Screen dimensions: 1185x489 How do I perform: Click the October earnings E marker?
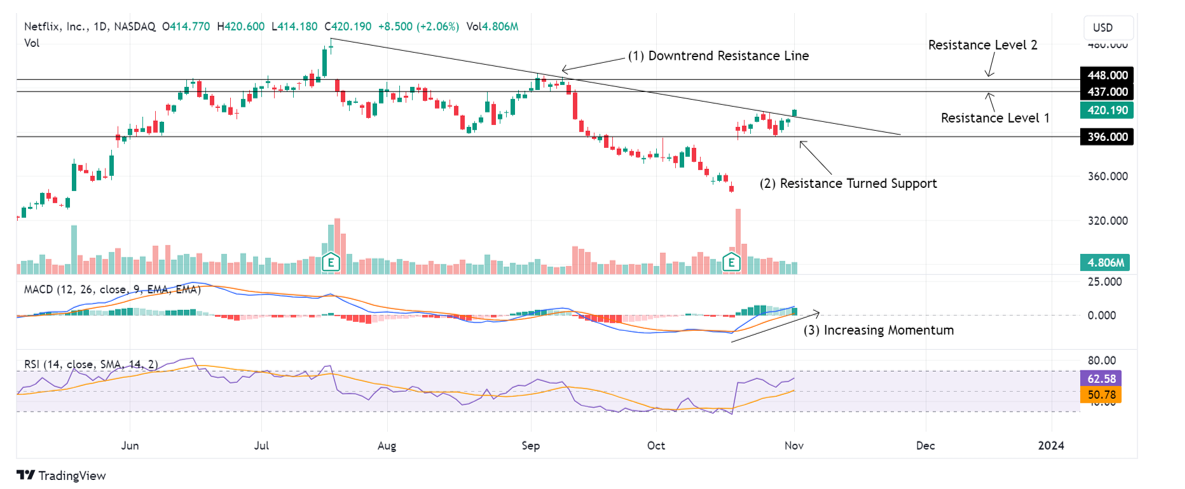click(731, 262)
